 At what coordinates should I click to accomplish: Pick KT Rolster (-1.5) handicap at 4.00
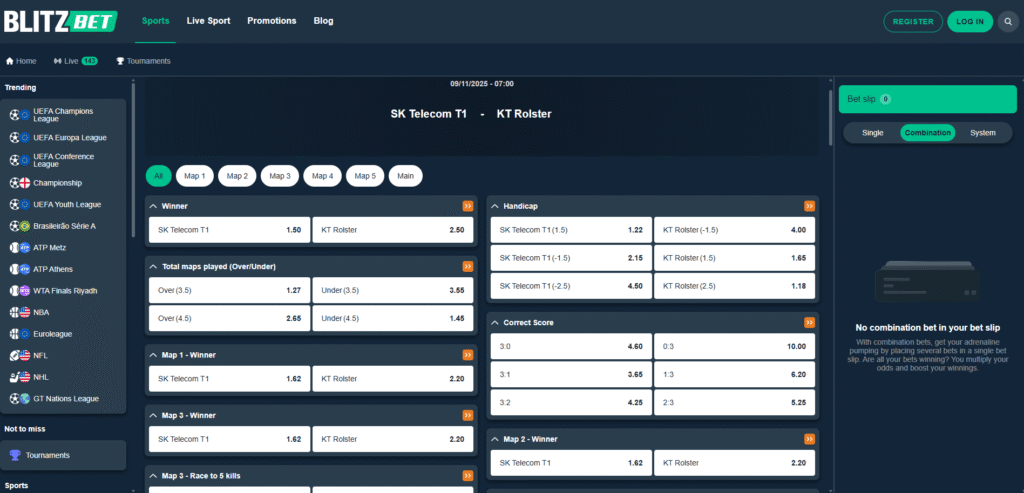(x=735, y=230)
